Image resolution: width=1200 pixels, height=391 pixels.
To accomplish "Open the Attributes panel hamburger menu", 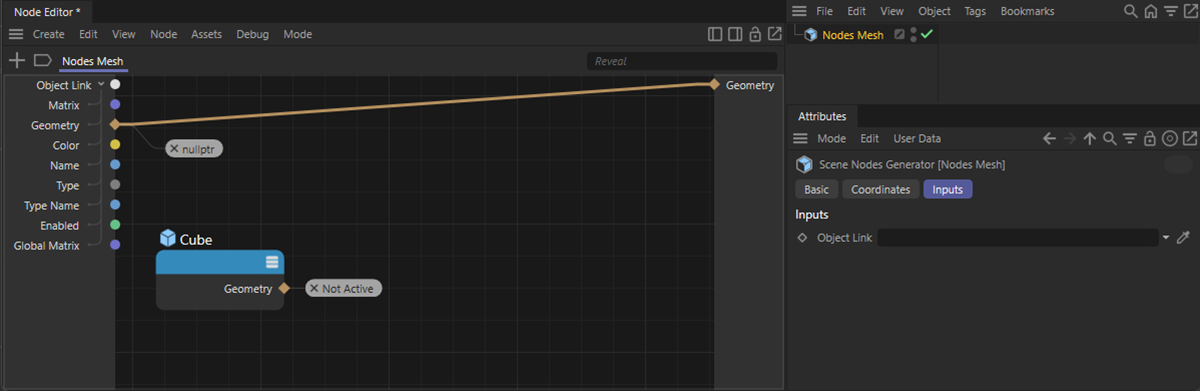I will 800,138.
